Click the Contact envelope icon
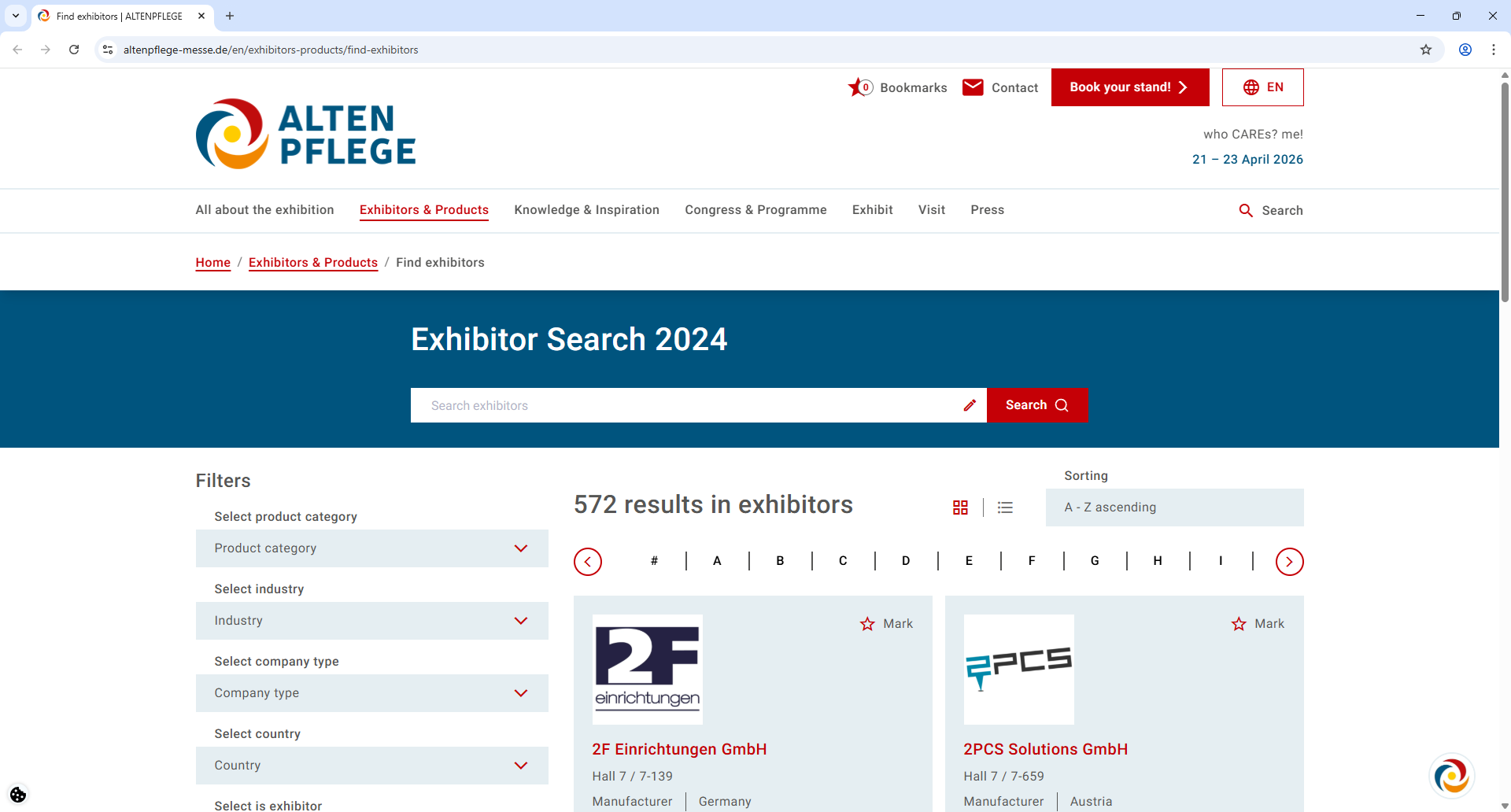Viewport: 1511px width, 812px height. click(x=973, y=87)
